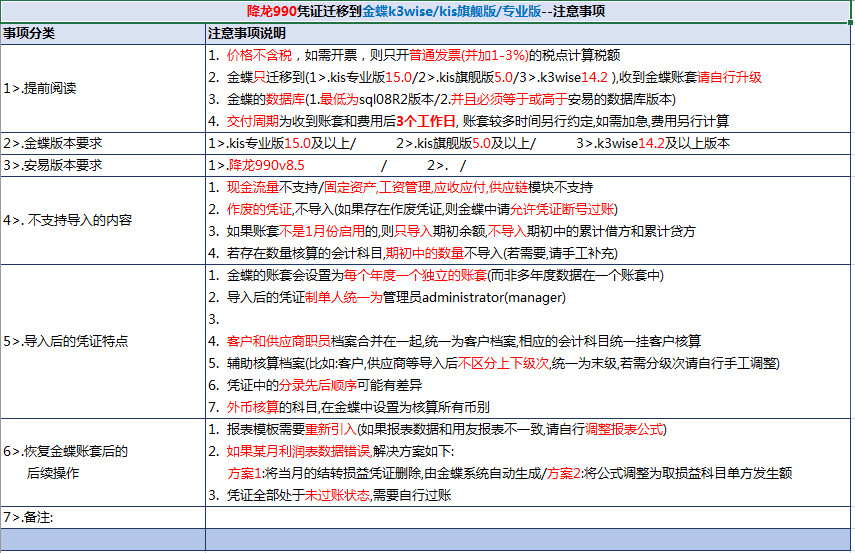Viewport: 855px width, 553px height.
Task: Click the 3>.安易版本要求 category cell
Action: coord(103,164)
